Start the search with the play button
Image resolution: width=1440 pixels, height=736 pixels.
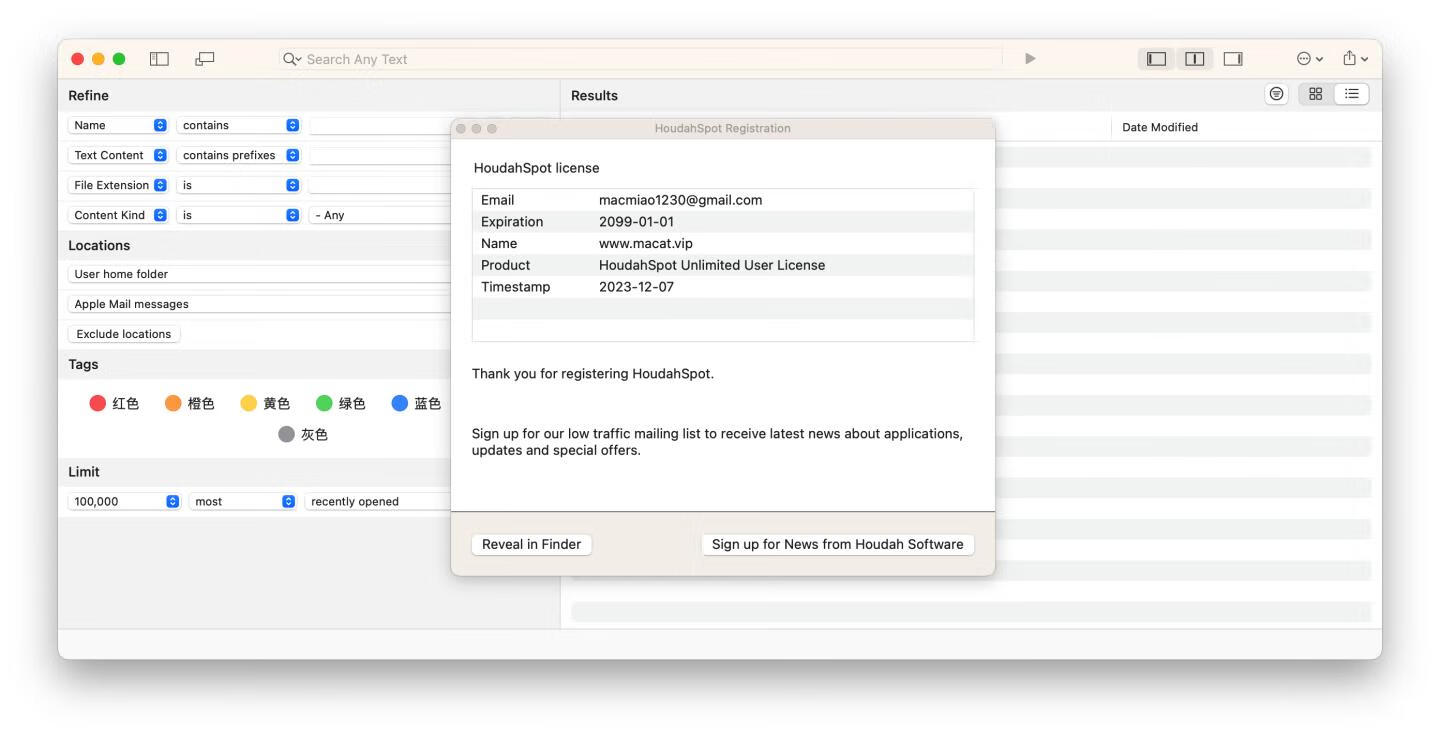[x=1030, y=58]
